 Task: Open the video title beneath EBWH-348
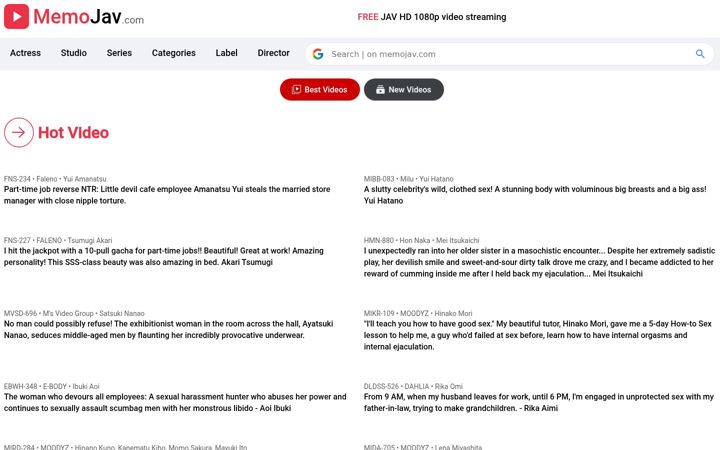(175, 402)
